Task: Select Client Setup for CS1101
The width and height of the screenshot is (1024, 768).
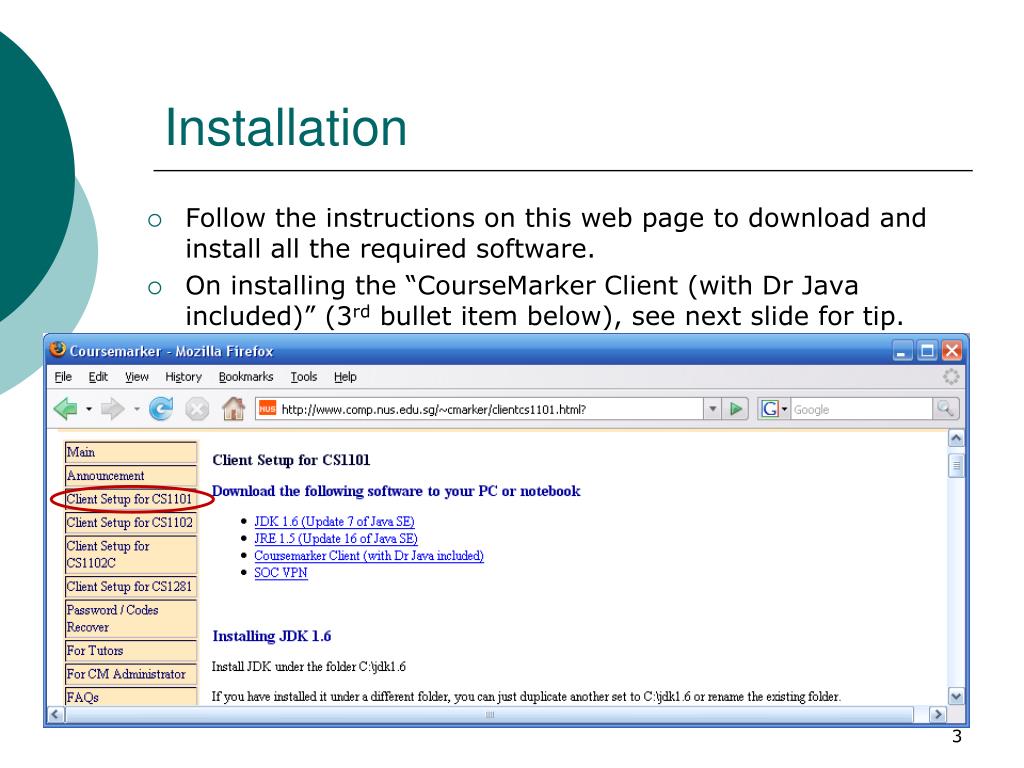Action: (131, 499)
